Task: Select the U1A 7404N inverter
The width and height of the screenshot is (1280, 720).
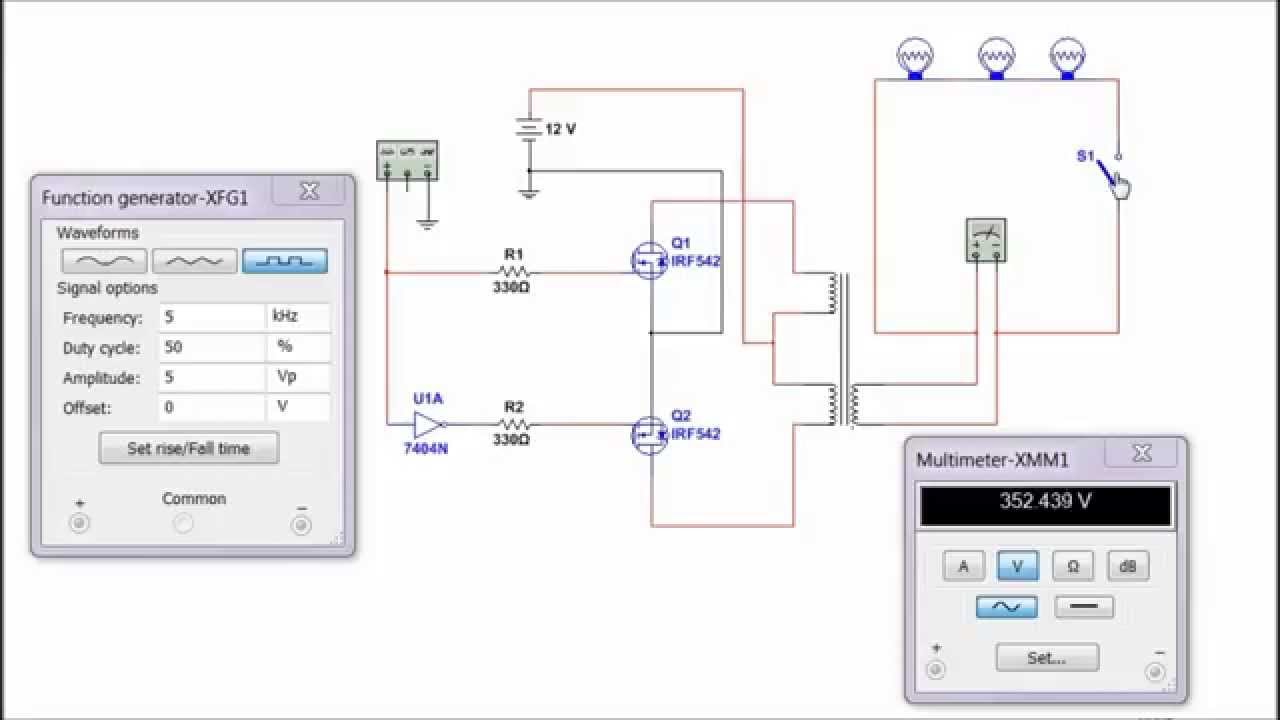Action: click(428, 424)
